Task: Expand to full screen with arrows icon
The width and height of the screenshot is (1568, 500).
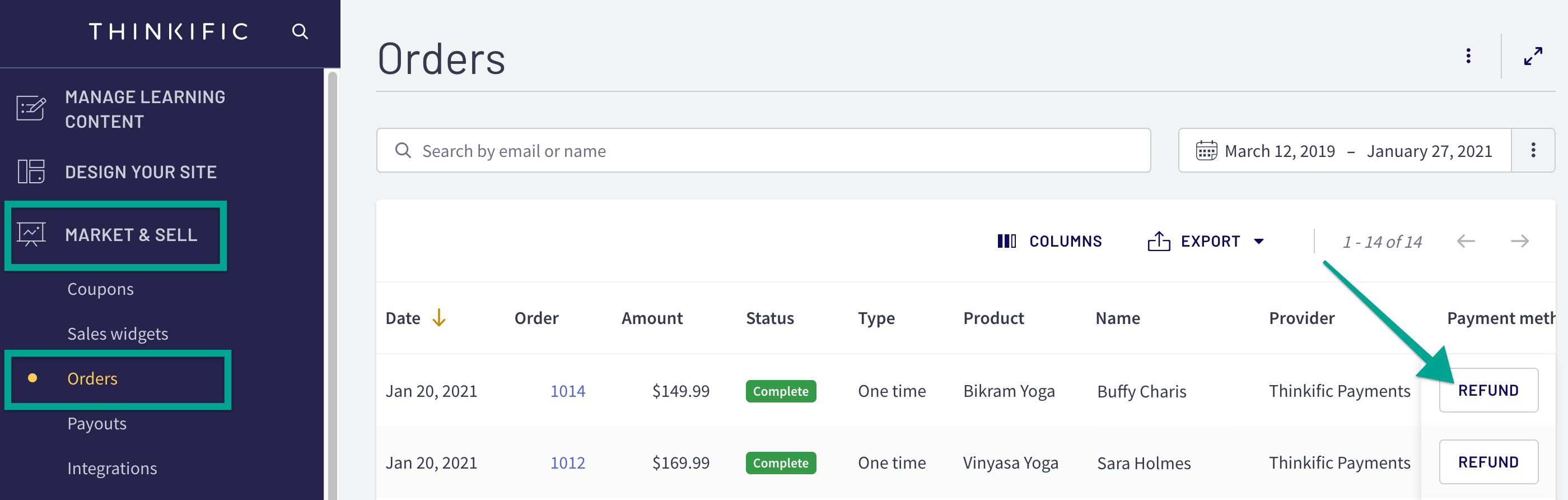Action: point(1533,56)
